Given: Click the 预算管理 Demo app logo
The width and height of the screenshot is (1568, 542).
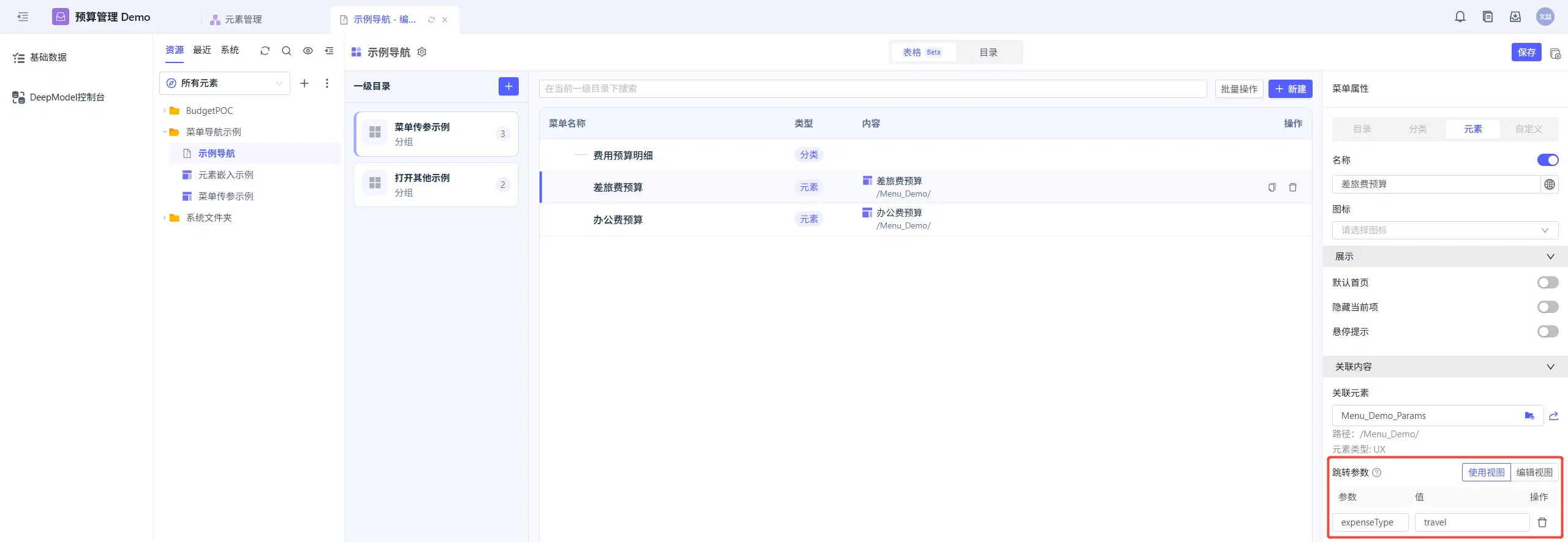Looking at the screenshot, I should (61, 17).
